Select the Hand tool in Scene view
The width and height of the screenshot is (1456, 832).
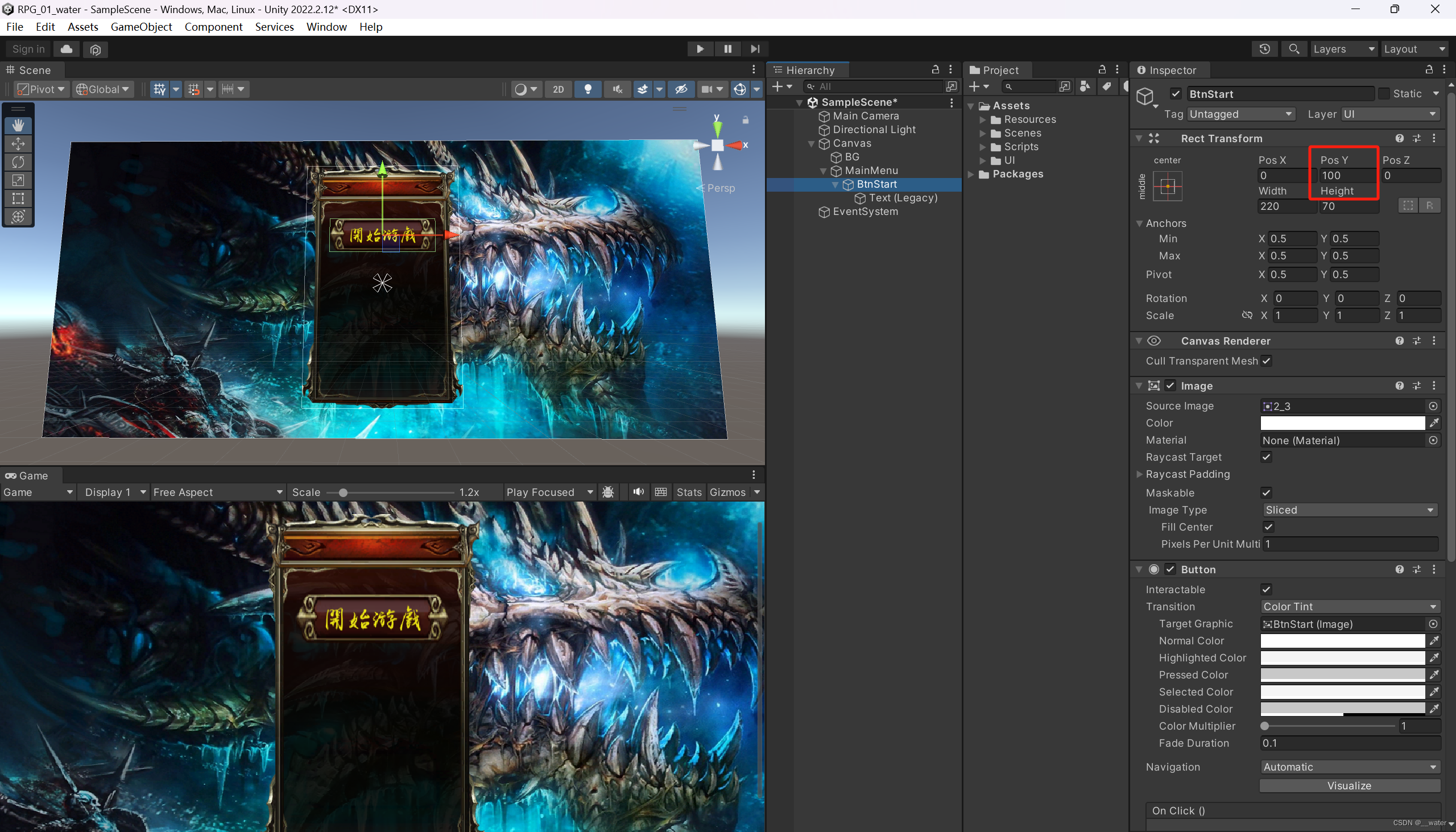coord(18,125)
